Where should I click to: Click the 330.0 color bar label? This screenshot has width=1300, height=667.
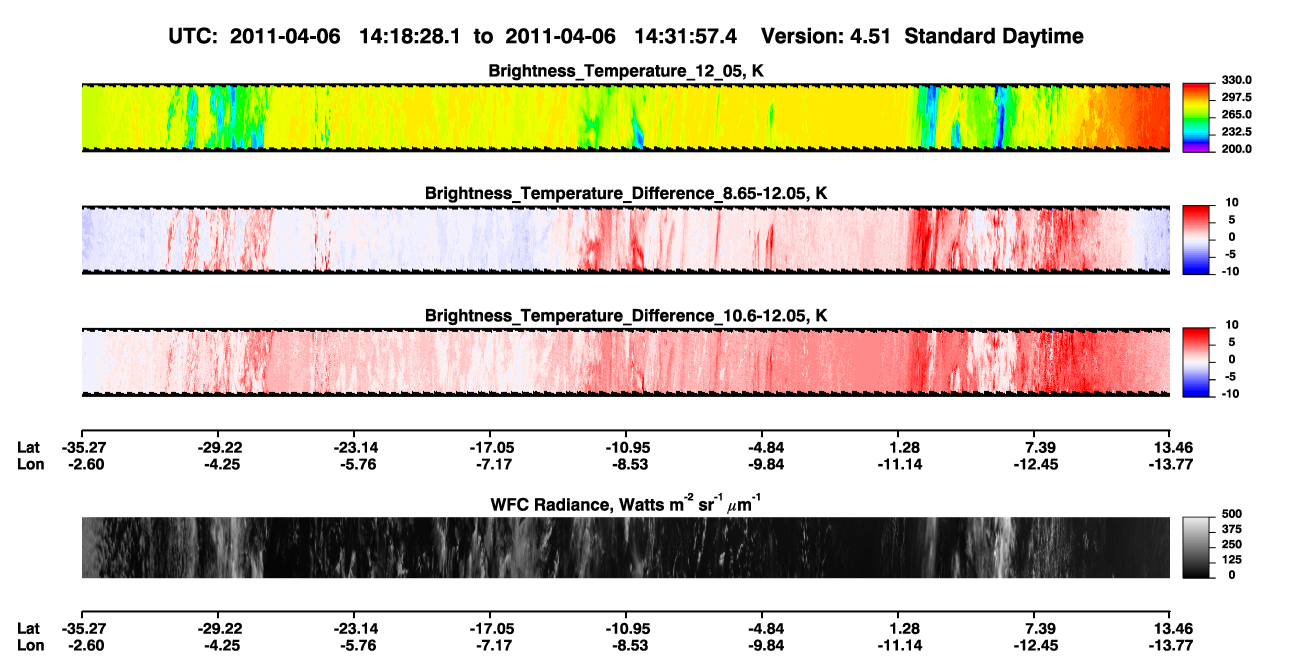(x=1236, y=80)
